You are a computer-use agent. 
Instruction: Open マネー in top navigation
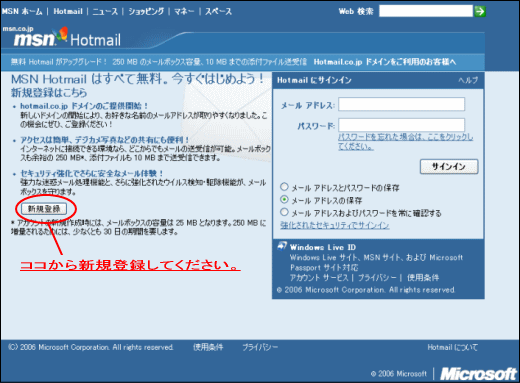184,11
